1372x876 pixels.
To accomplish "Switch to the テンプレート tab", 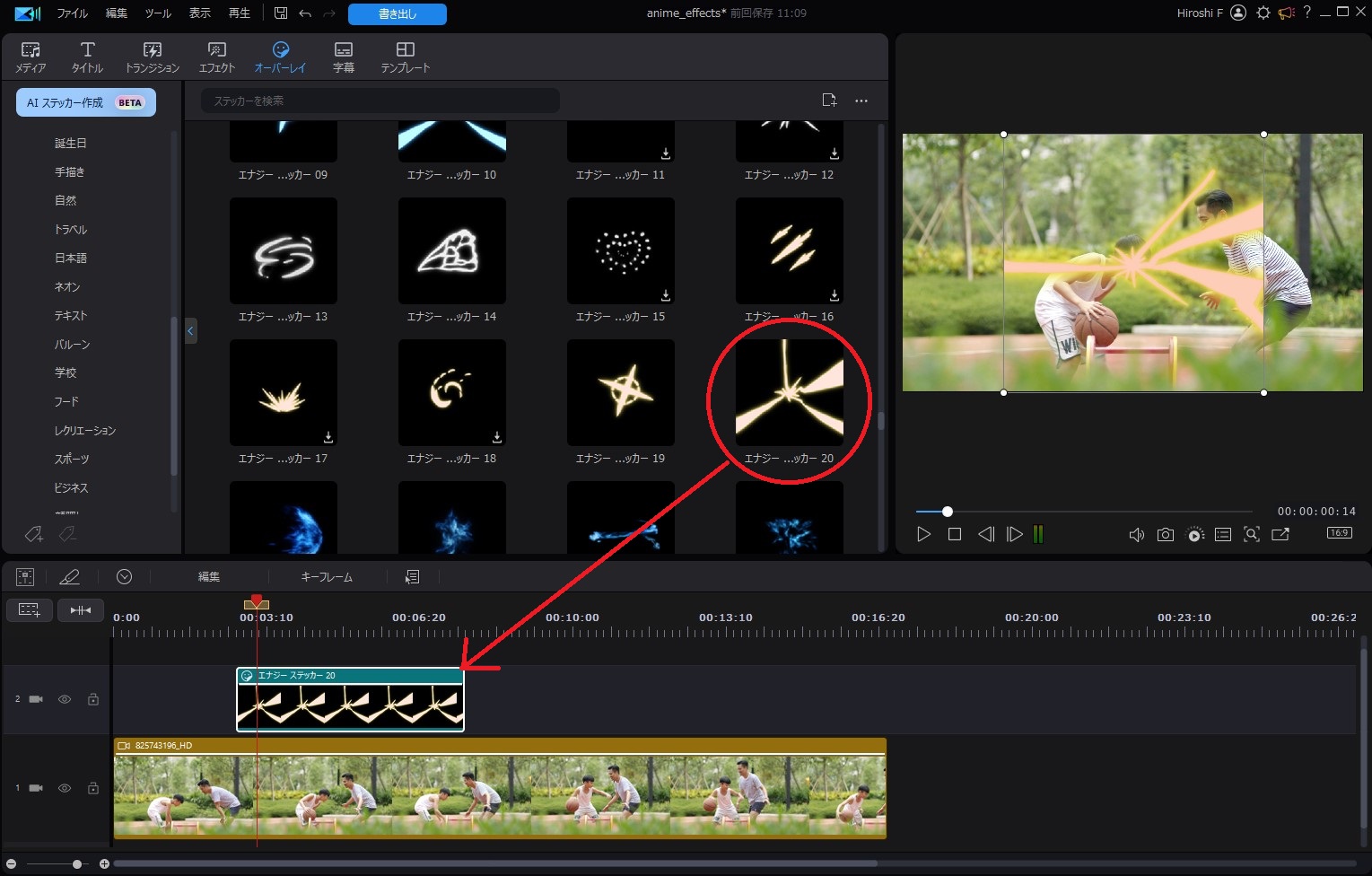I will pyautogui.click(x=406, y=57).
